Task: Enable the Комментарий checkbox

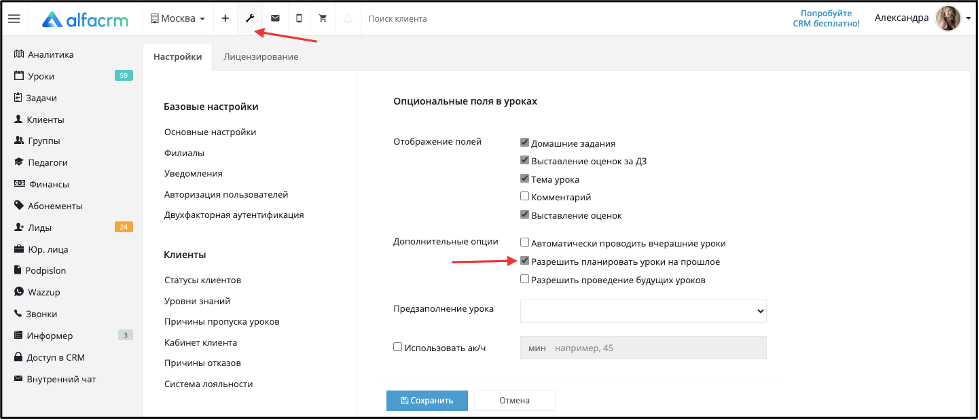Action: click(524, 197)
